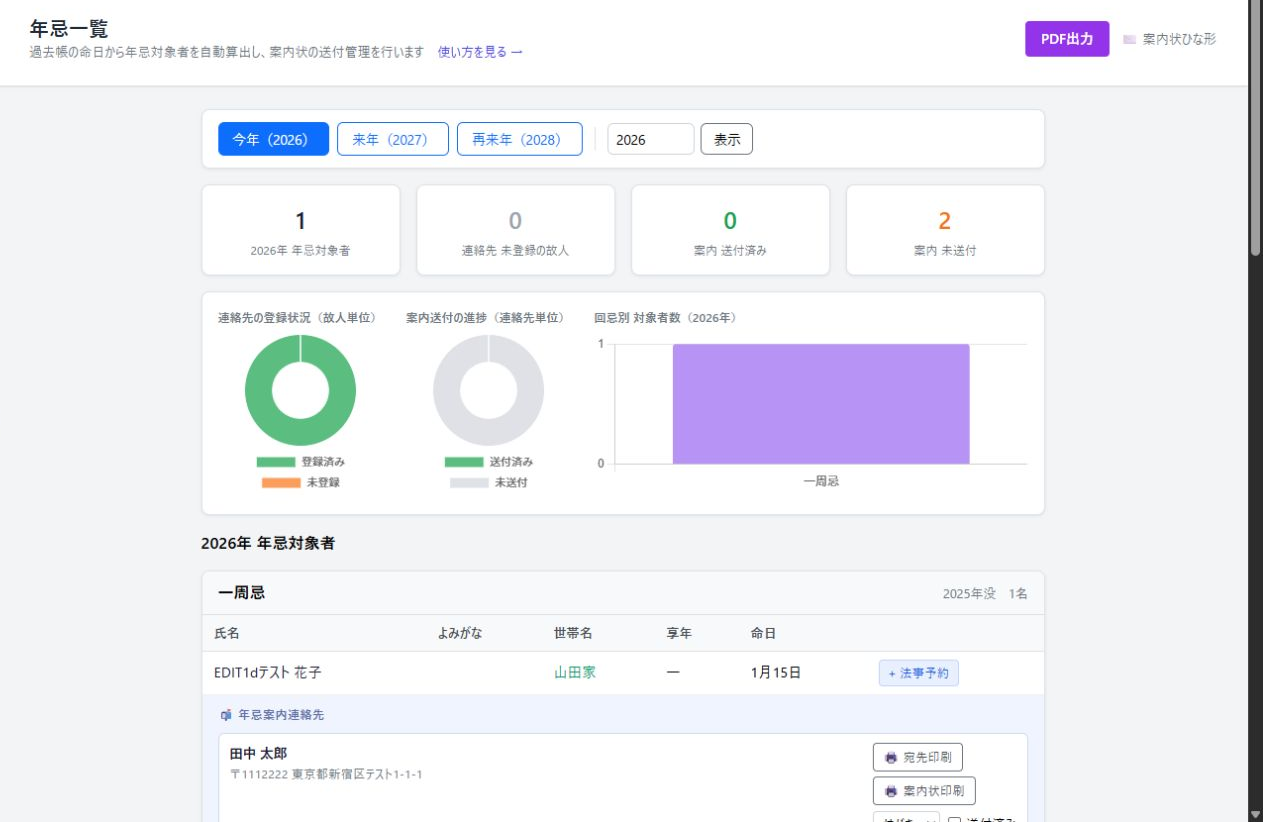Open the 案内状ひな形 template link
This screenshot has height=831, width=1263.
point(1169,39)
